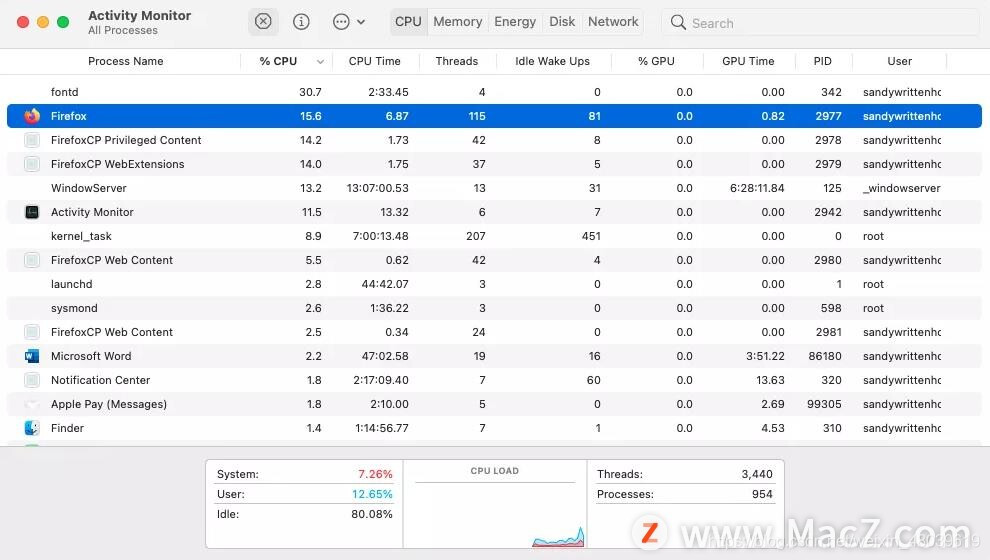Viewport: 990px width, 560px height.
Task: Click the green zoom window button
Action: pyautogui.click(x=63, y=22)
